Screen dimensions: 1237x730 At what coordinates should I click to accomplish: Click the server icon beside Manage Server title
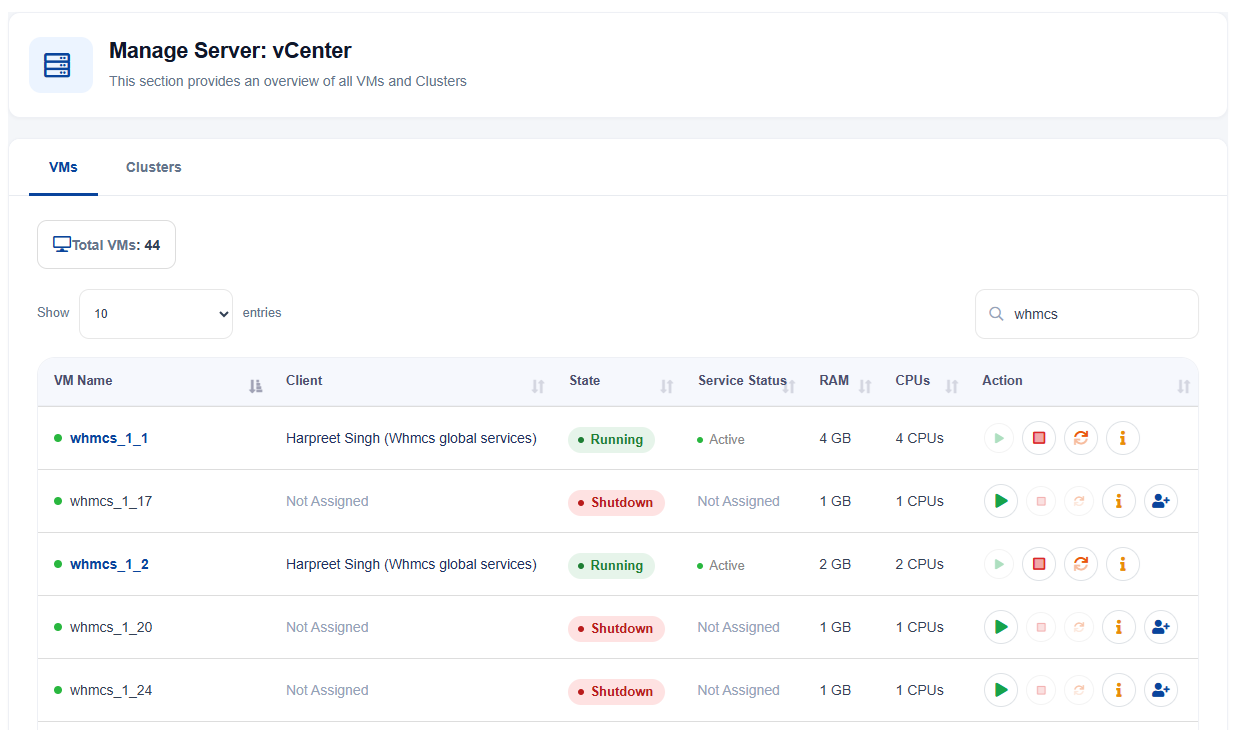click(60, 65)
